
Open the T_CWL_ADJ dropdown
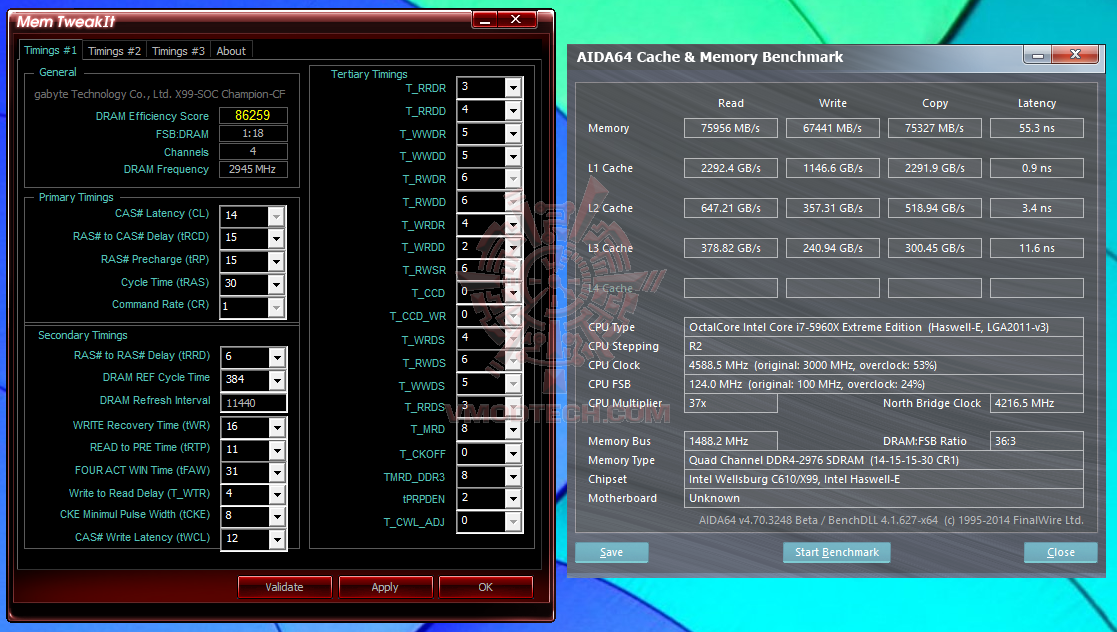click(513, 522)
